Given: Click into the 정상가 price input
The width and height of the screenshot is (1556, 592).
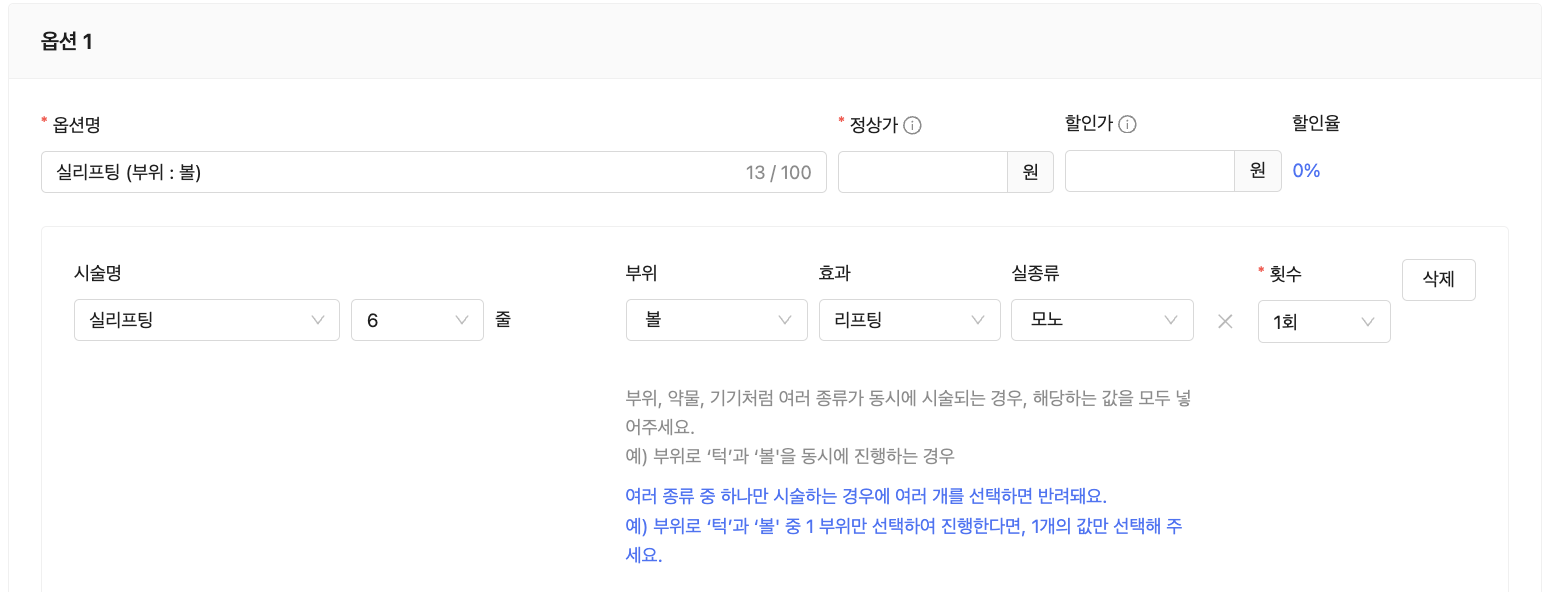Looking at the screenshot, I should (922, 172).
